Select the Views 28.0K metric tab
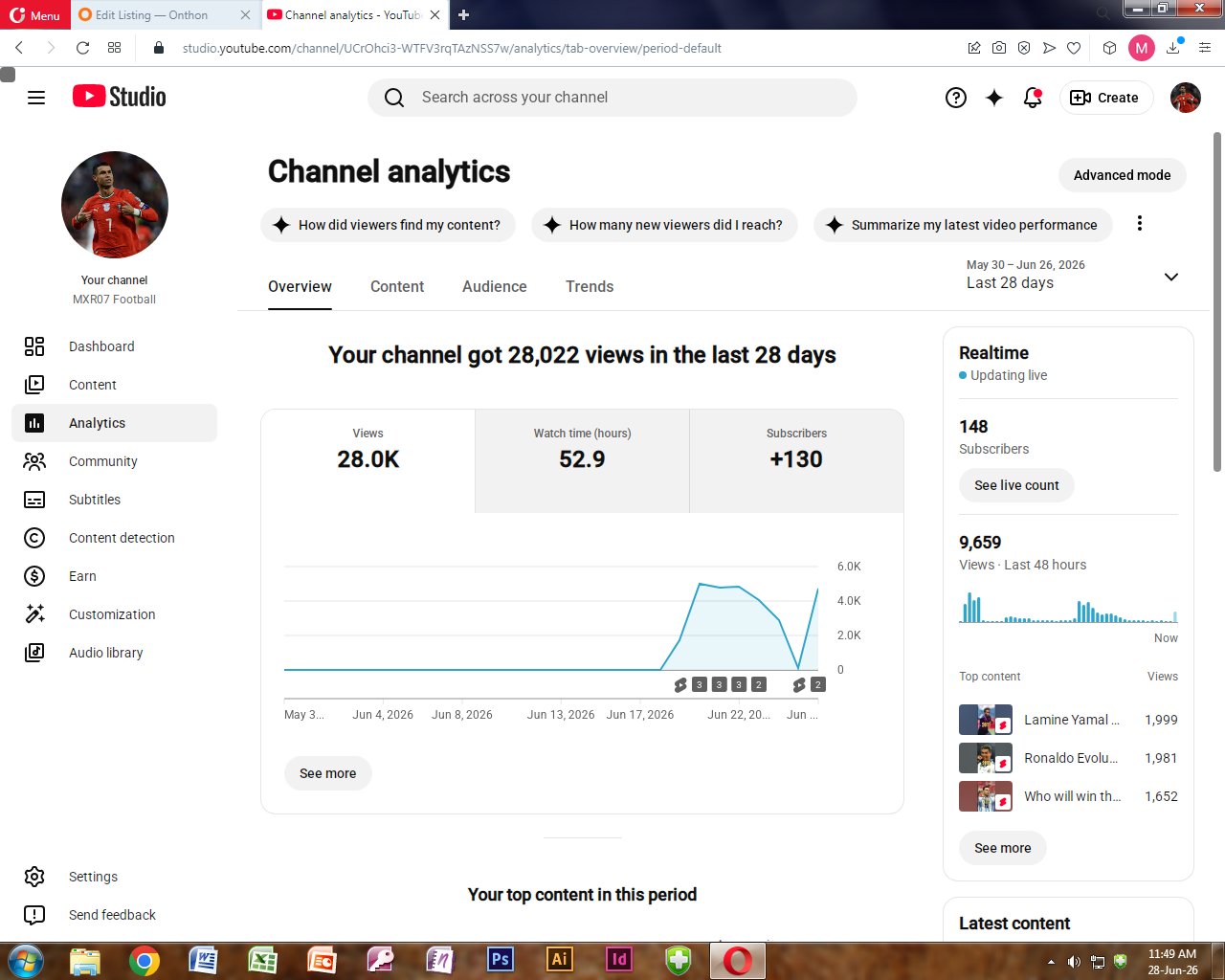This screenshot has width=1225, height=980. tap(367, 460)
